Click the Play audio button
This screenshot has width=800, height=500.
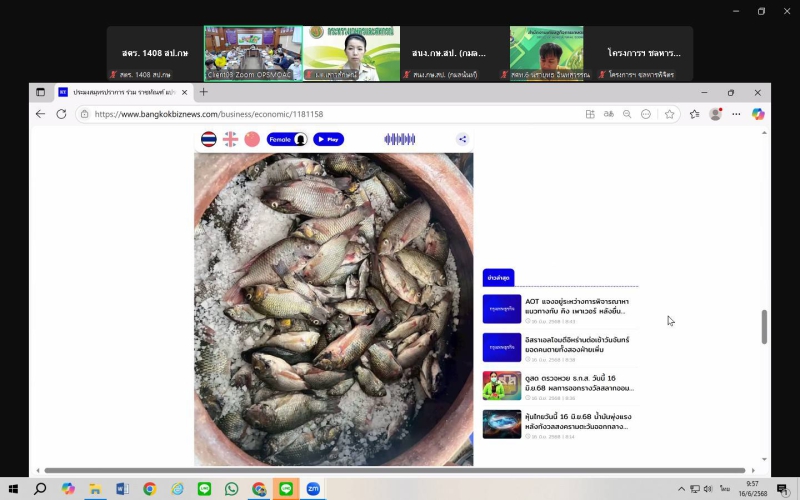(328, 139)
